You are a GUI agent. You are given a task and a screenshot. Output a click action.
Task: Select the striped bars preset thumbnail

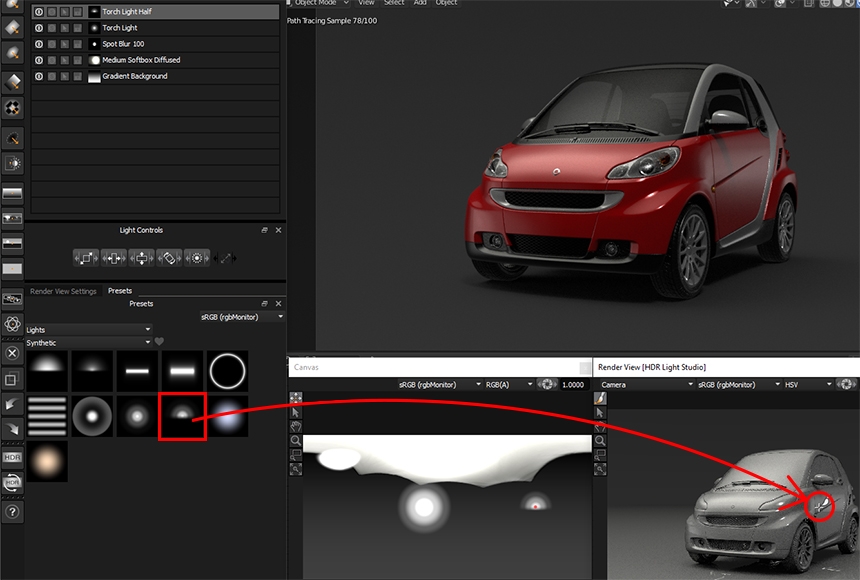click(x=47, y=416)
